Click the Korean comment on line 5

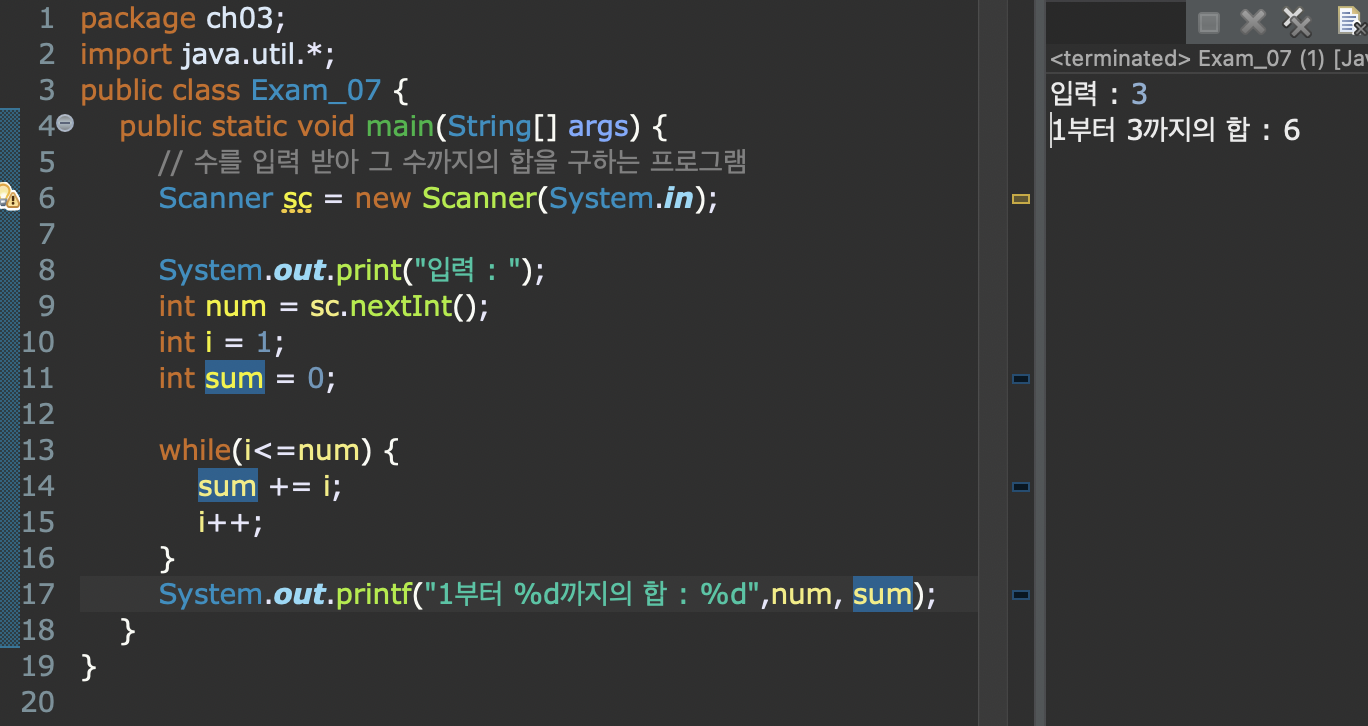[453, 162]
